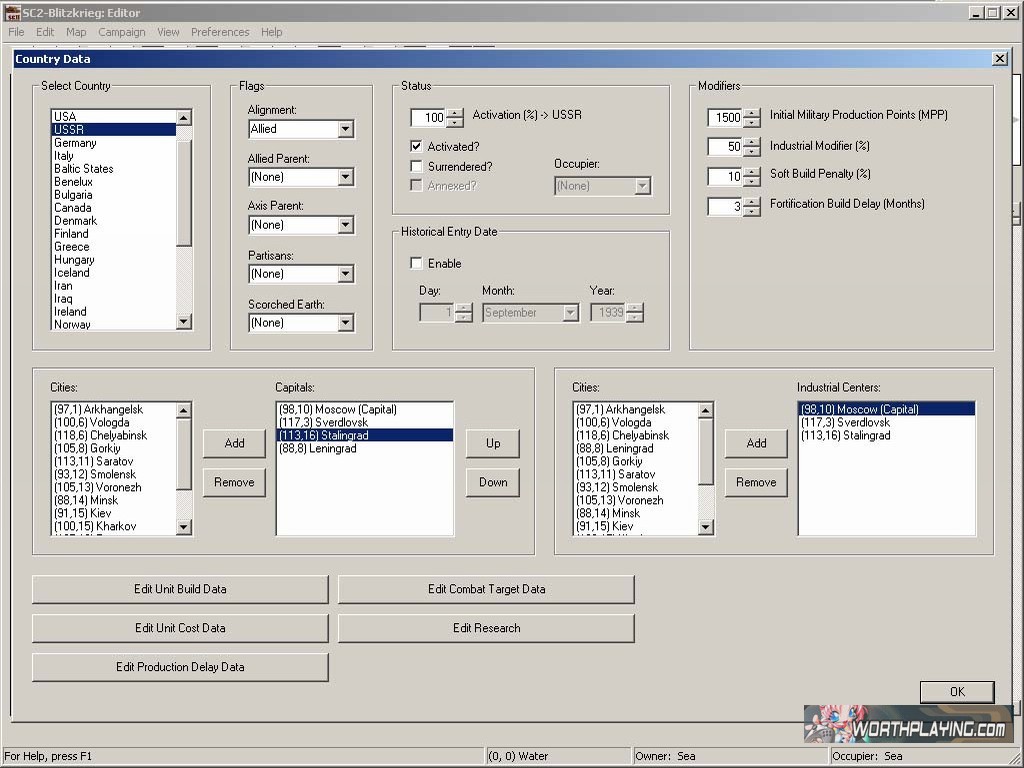Expand the Scorched Earth dropdown

pos(345,323)
